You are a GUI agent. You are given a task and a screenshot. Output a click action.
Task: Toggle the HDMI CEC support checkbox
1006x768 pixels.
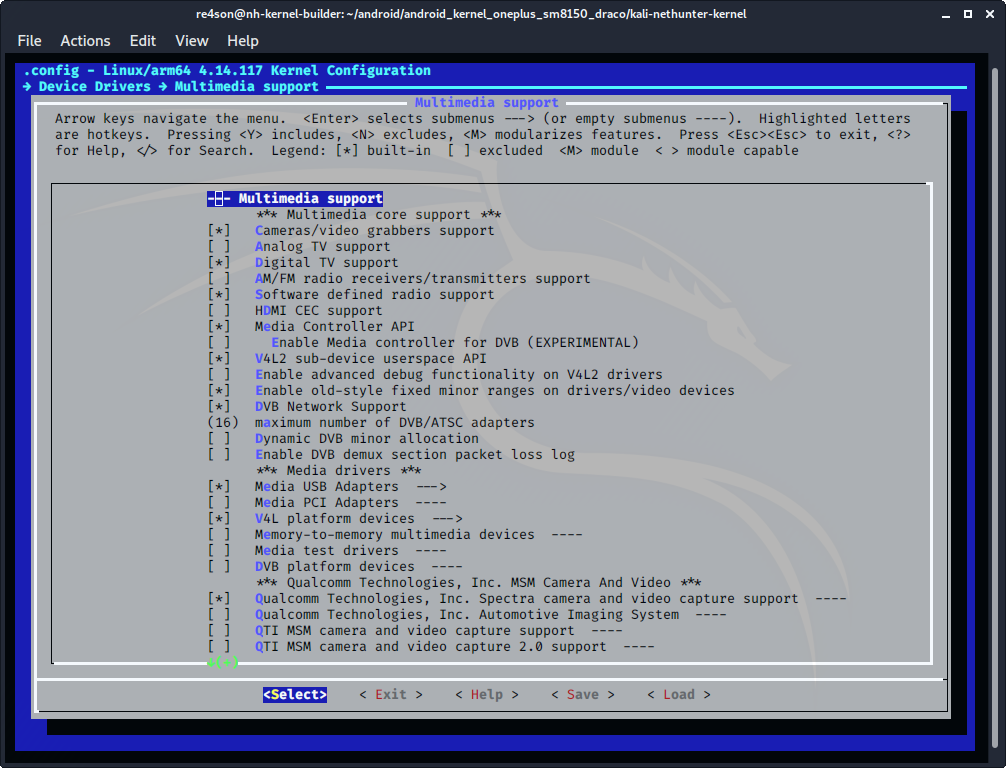click(219, 311)
